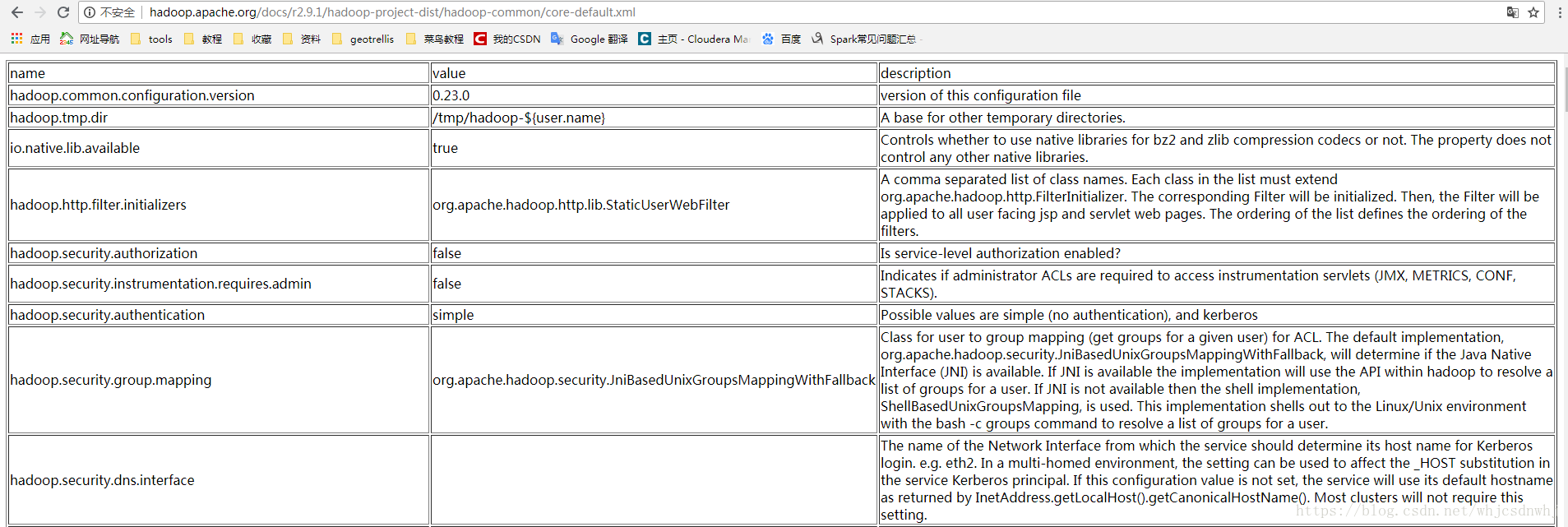
Task: Click the not-secure info icon in address bar
Action: pyautogui.click(x=90, y=12)
